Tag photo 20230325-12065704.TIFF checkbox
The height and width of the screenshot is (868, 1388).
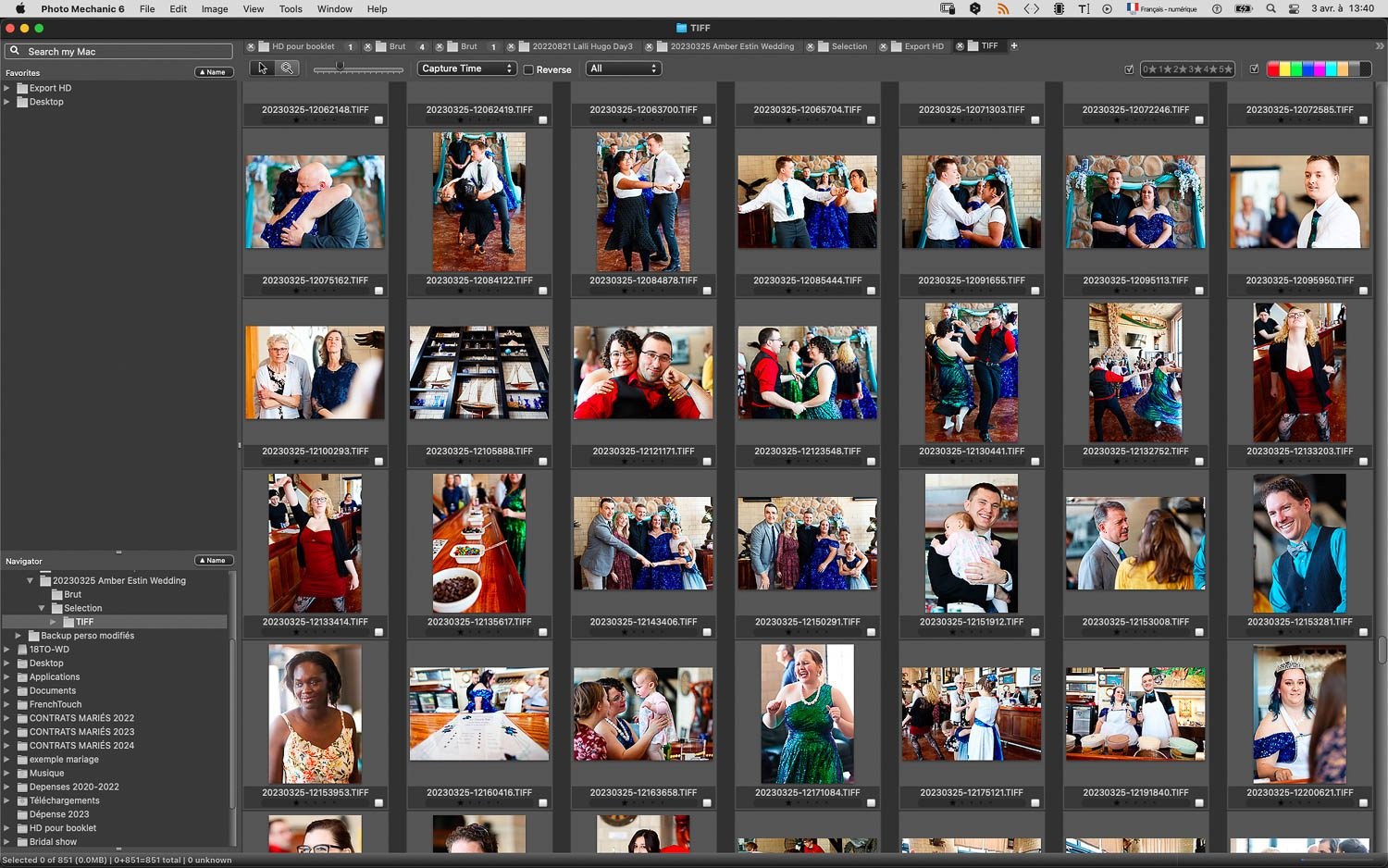(x=871, y=120)
